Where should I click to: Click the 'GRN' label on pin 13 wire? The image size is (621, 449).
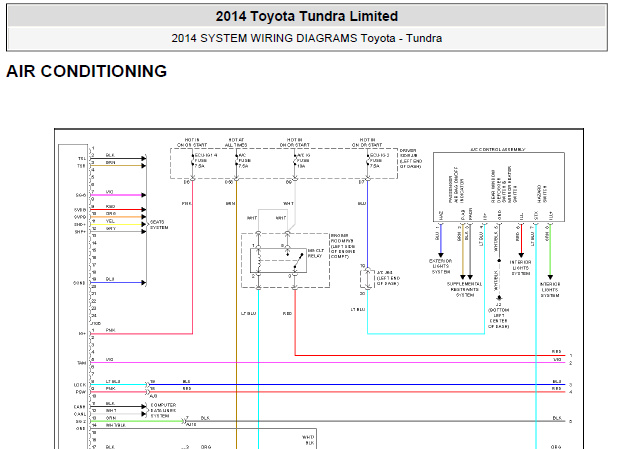(111, 418)
